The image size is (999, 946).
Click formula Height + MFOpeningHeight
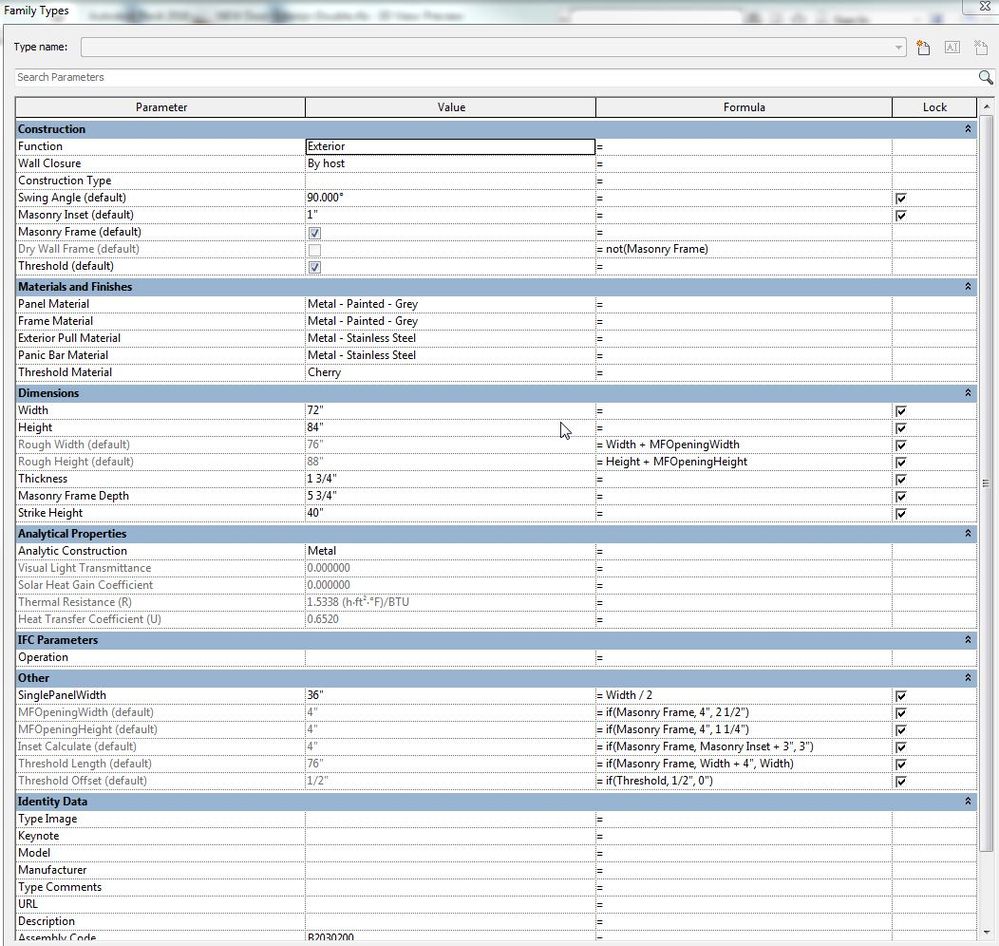pos(676,462)
